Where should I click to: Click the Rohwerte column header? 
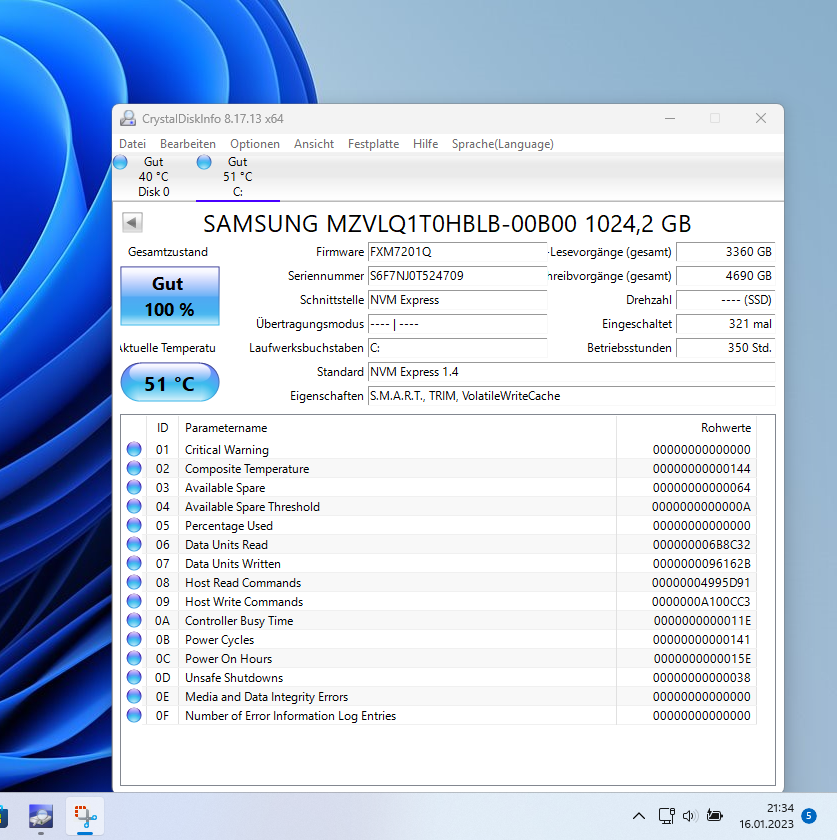coord(686,428)
